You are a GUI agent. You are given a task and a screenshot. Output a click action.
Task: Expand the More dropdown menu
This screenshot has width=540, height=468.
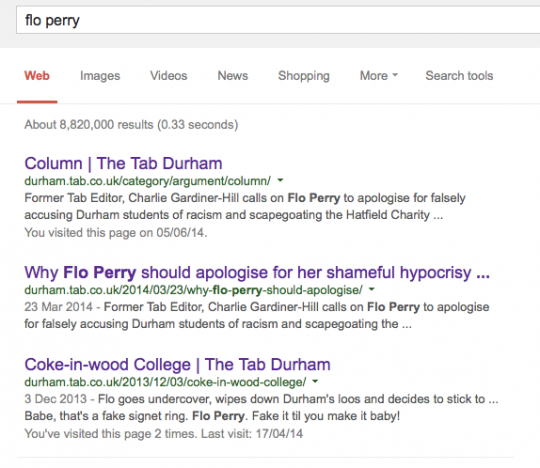379,76
